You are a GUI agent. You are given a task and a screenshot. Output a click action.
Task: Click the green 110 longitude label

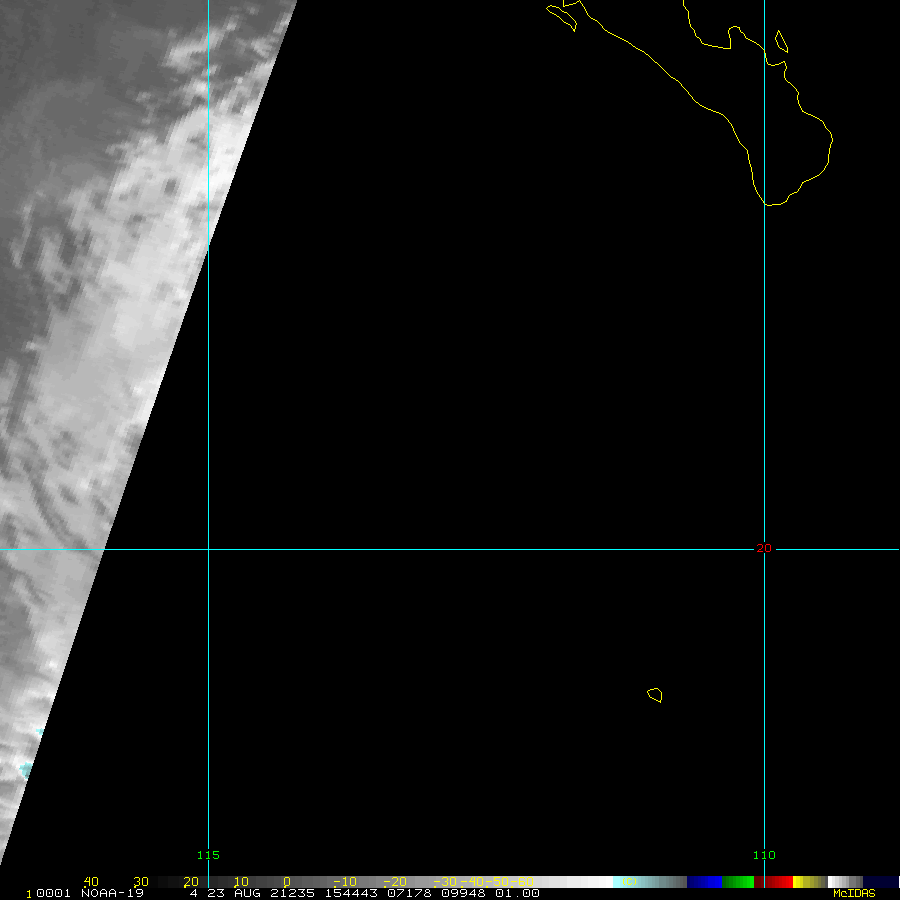point(764,855)
